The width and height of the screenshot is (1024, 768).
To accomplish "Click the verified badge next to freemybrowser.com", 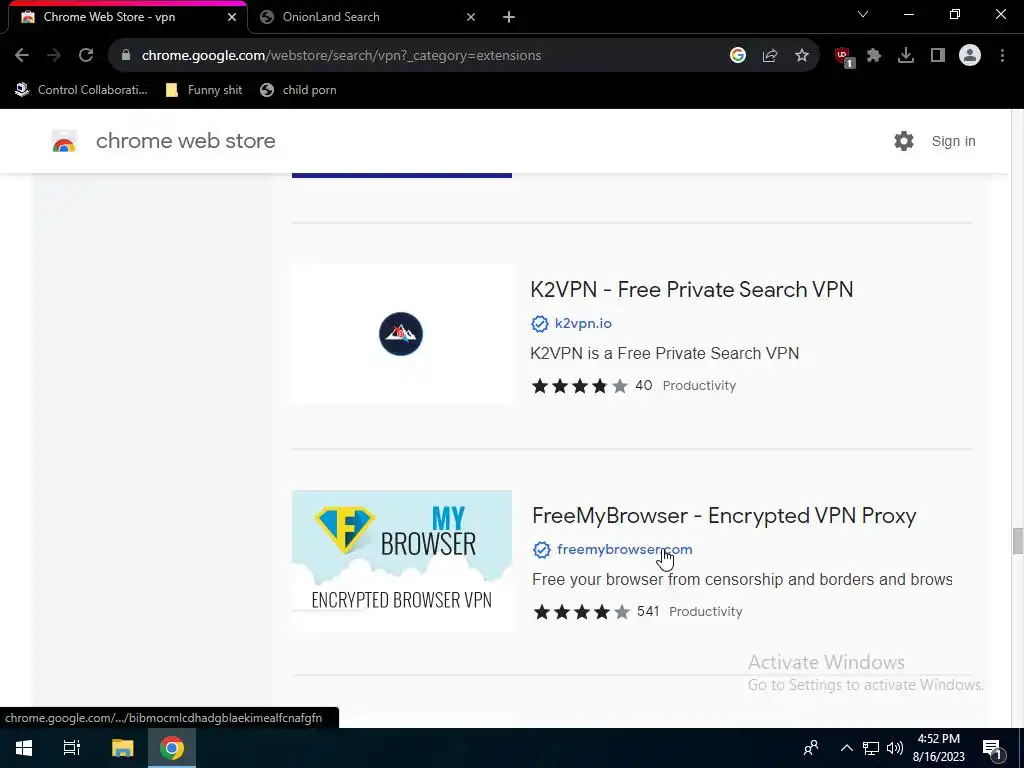I will click(541, 550).
